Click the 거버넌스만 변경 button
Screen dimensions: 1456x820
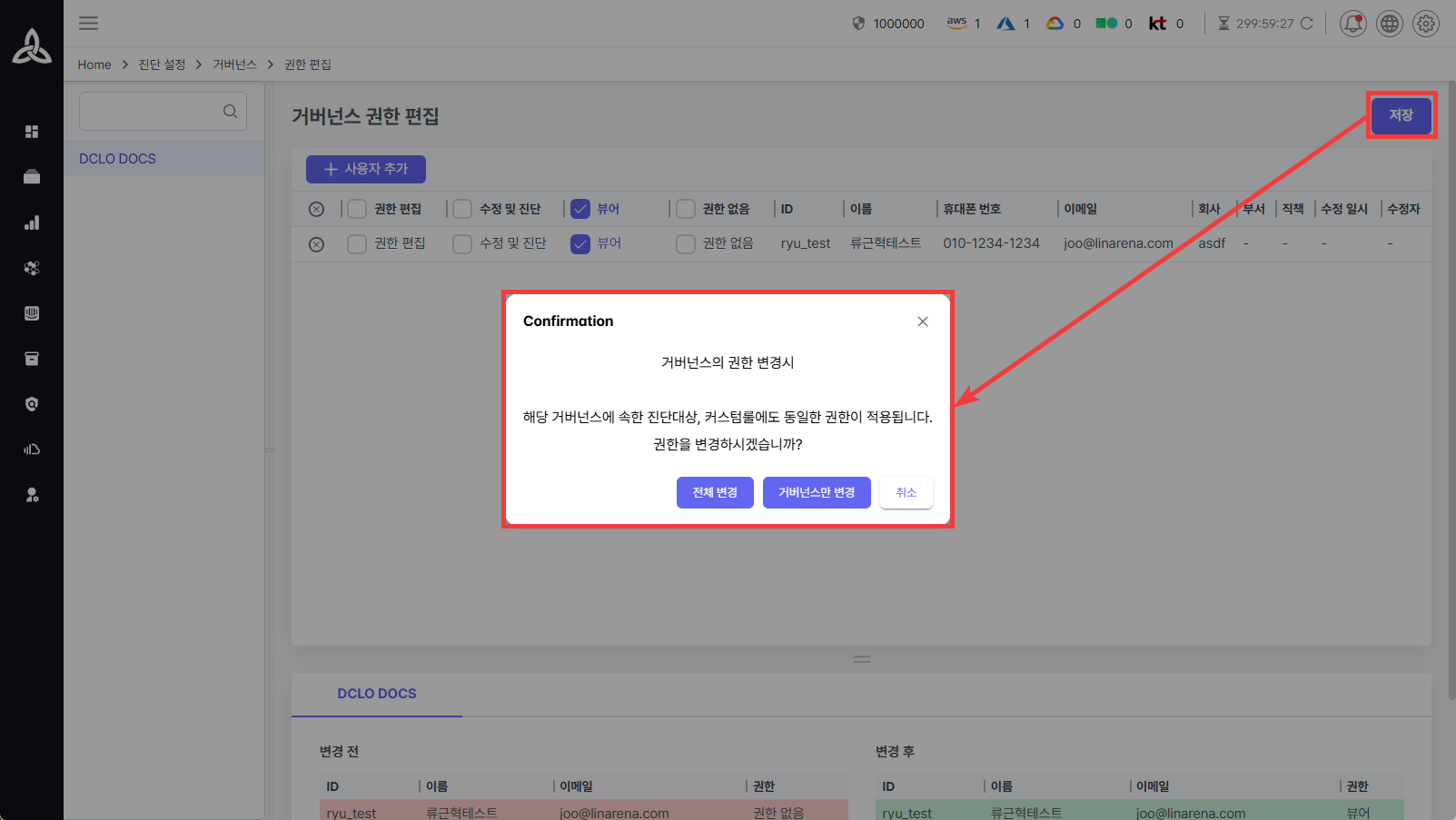coord(817,492)
